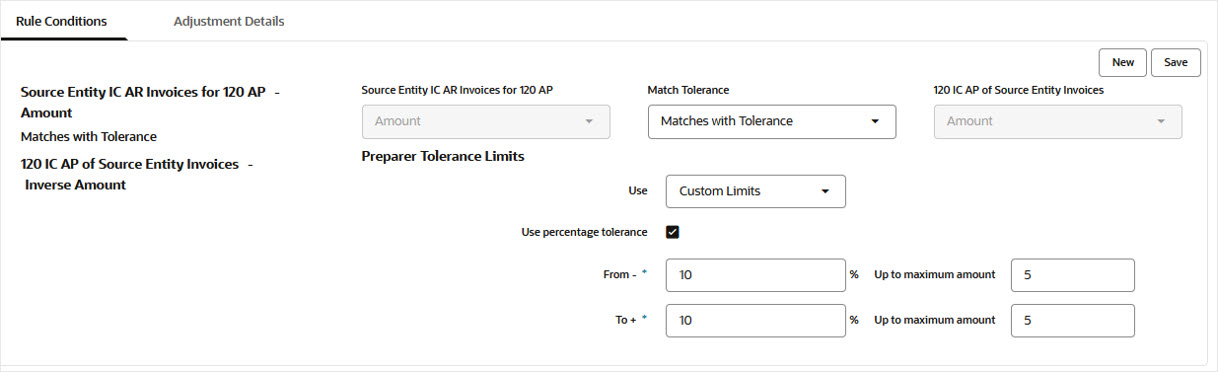The height and width of the screenshot is (372, 1218).
Task: Select the 120 IC AP Inverse Amount heading
Action: point(136,174)
